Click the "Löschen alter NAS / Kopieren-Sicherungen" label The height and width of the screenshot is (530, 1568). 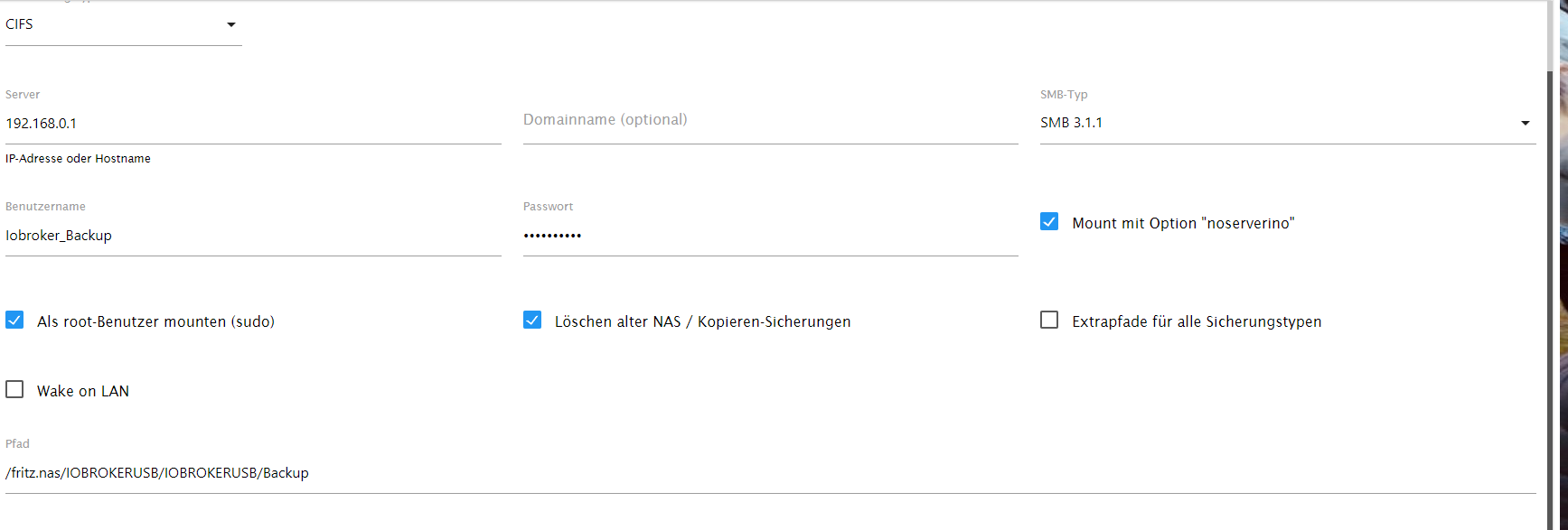[x=702, y=321]
